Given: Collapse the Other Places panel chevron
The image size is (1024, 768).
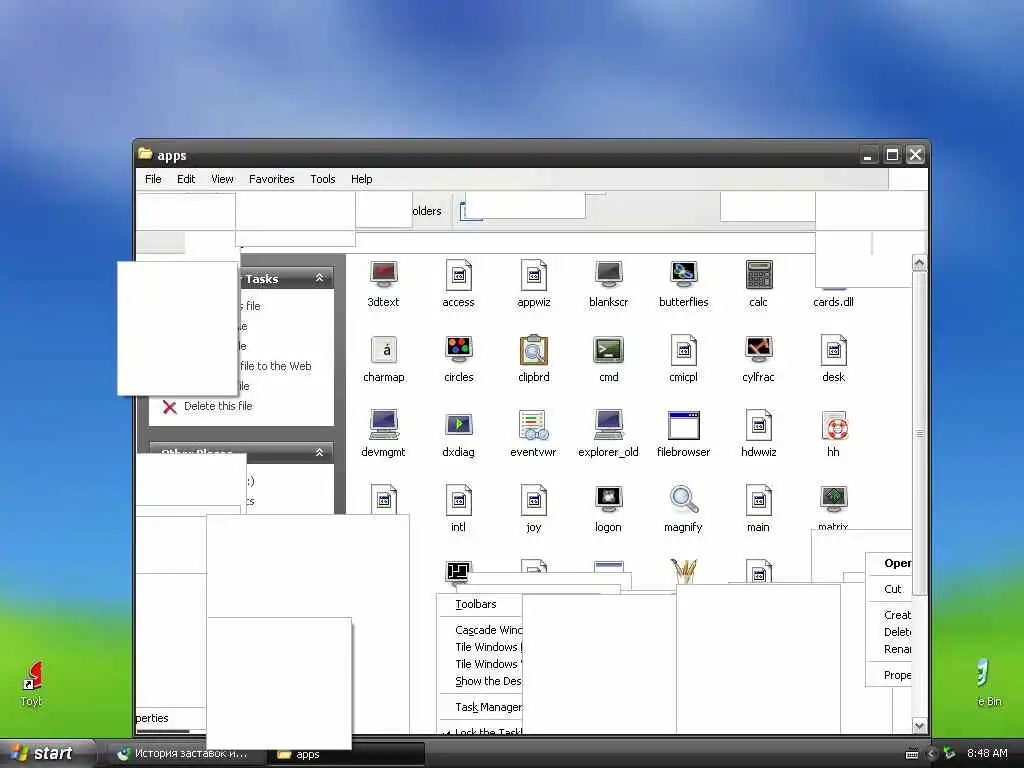Looking at the screenshot, I should pyautogui.click(x=319, y=452).
